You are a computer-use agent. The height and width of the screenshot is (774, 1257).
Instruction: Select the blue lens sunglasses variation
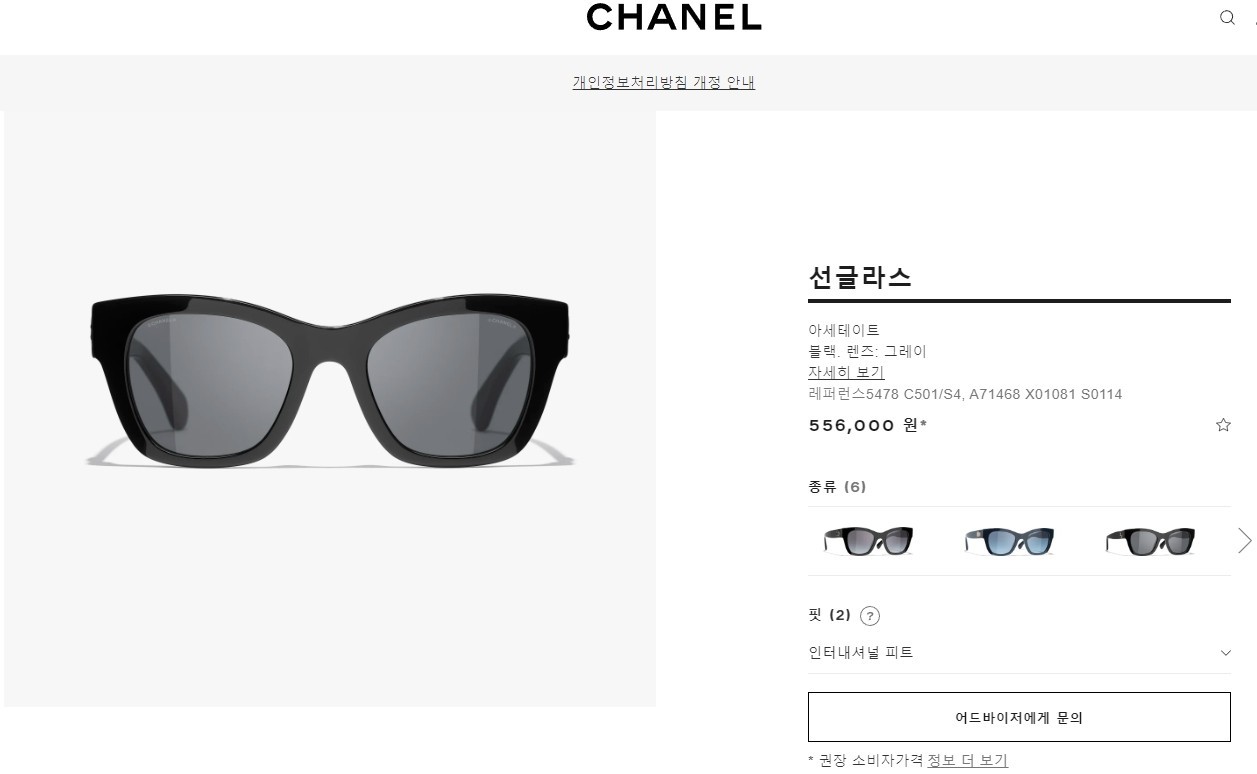click(x=1010, y=541)
